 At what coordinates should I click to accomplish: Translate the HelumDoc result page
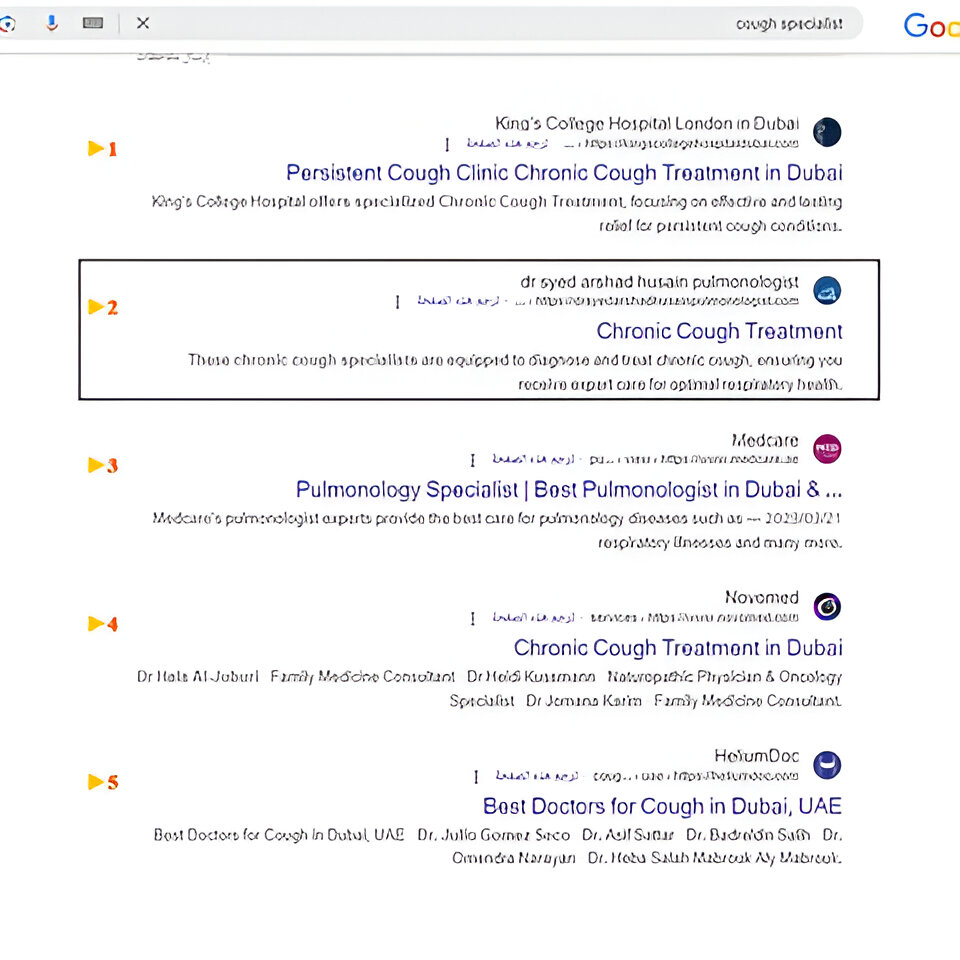click(536, 776)
